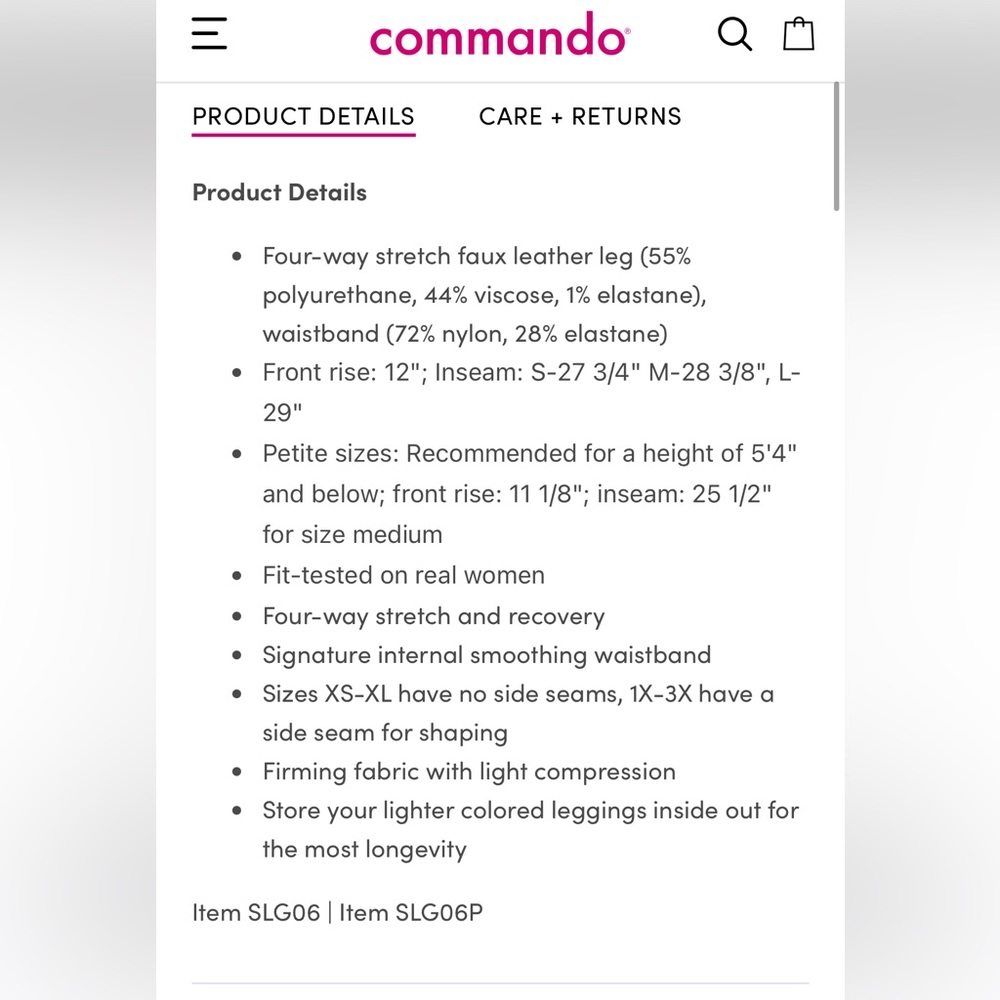Select the magnifying glass to start searching
Viewport: 1000px width, 1000px height.
click(735, 33)
